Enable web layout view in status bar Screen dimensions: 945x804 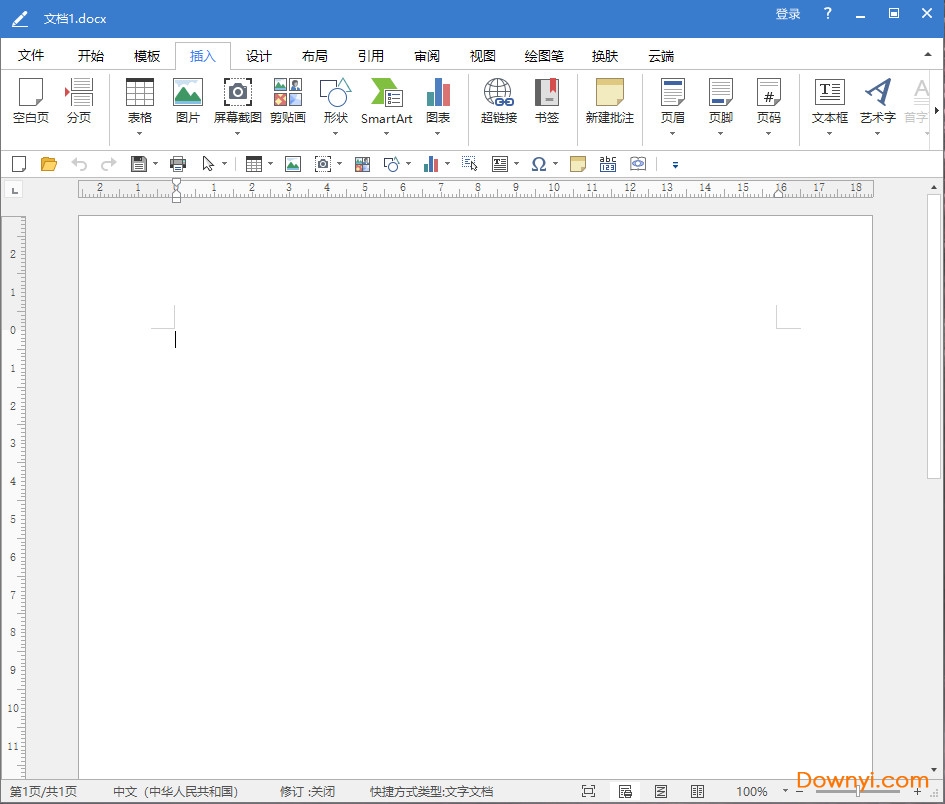coord(661,790)
